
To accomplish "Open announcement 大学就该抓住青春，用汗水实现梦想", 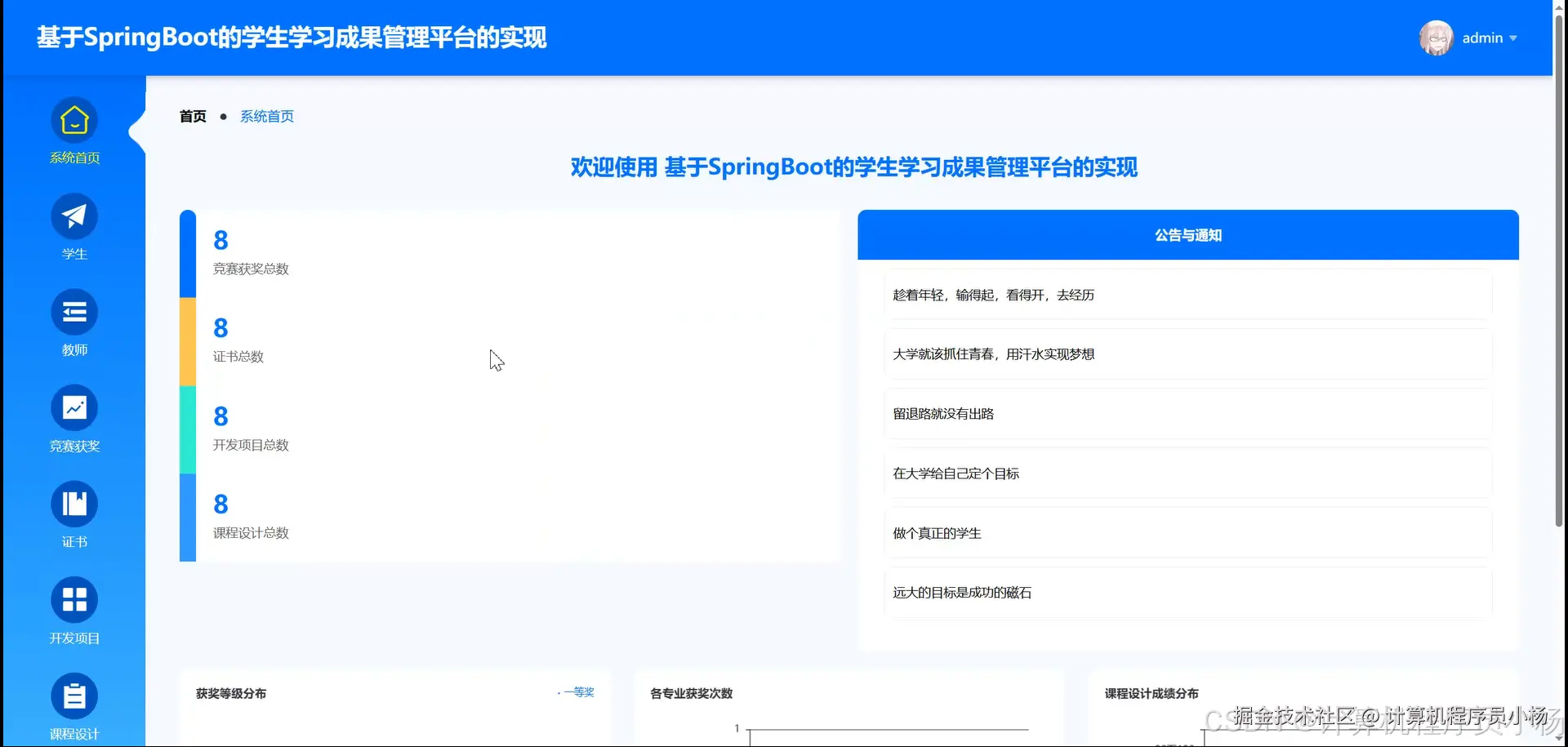I will click(1187, 353).
